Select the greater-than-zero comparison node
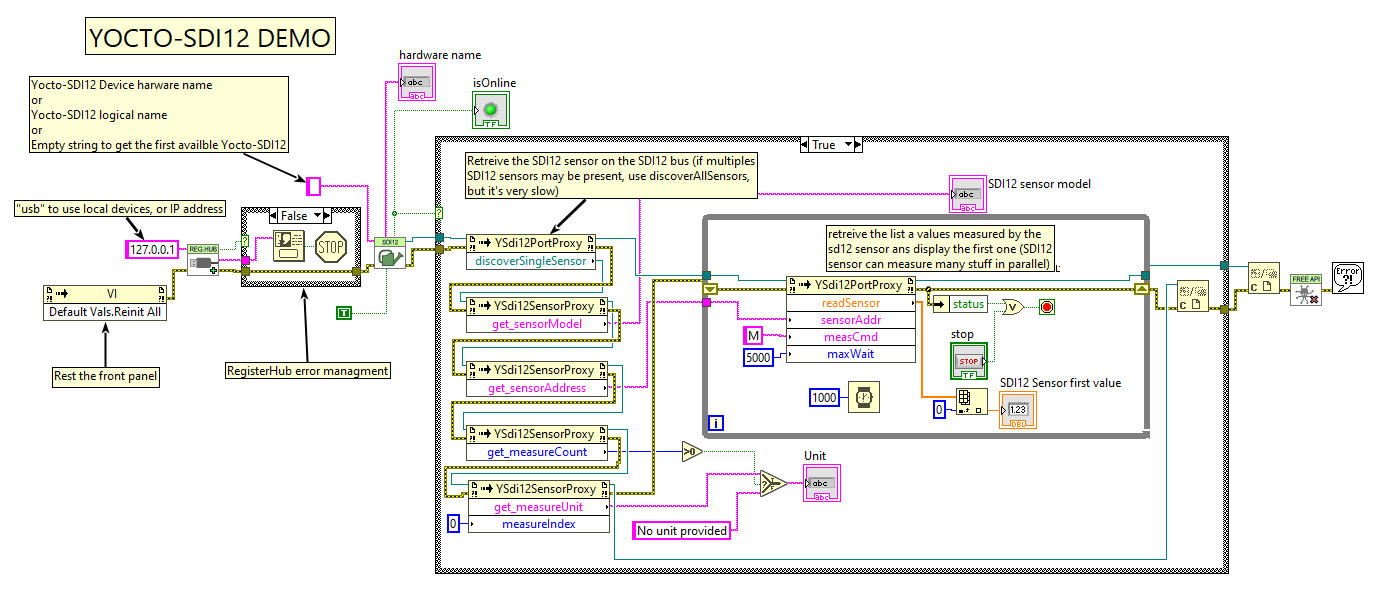This screenshot has width=1377, height=600. click(x=692, y=452)
